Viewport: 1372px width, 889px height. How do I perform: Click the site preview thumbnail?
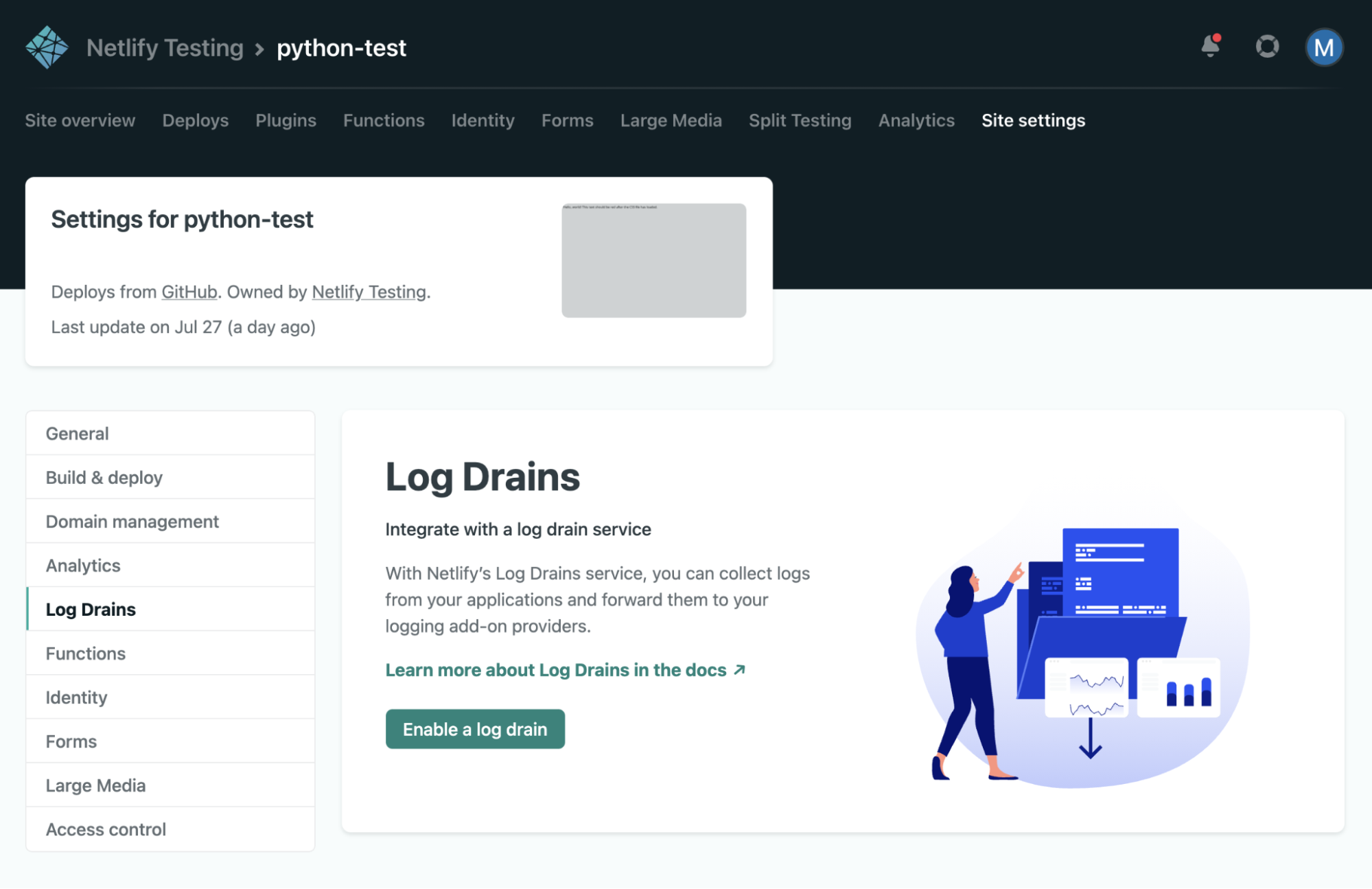pos(653,260)
